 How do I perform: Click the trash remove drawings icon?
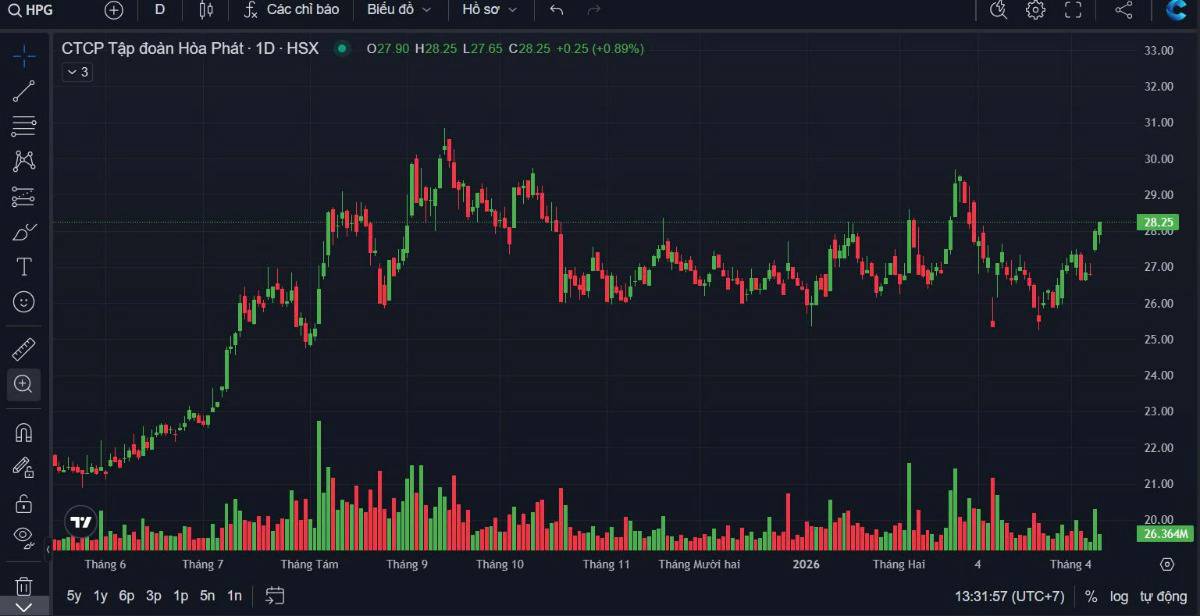(x=24, y=586)
